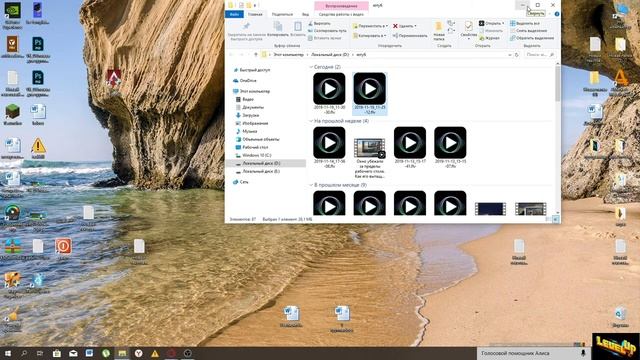Open Microsoft Store taskbar icon
Viewport: 640px width, 360px height.
[x=57, y=353]
